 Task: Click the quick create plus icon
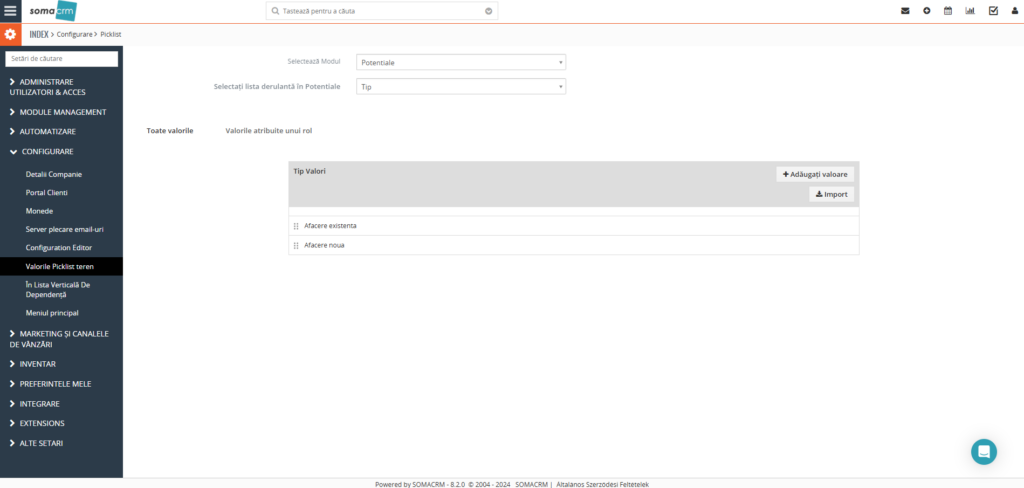tap(927, 11)
